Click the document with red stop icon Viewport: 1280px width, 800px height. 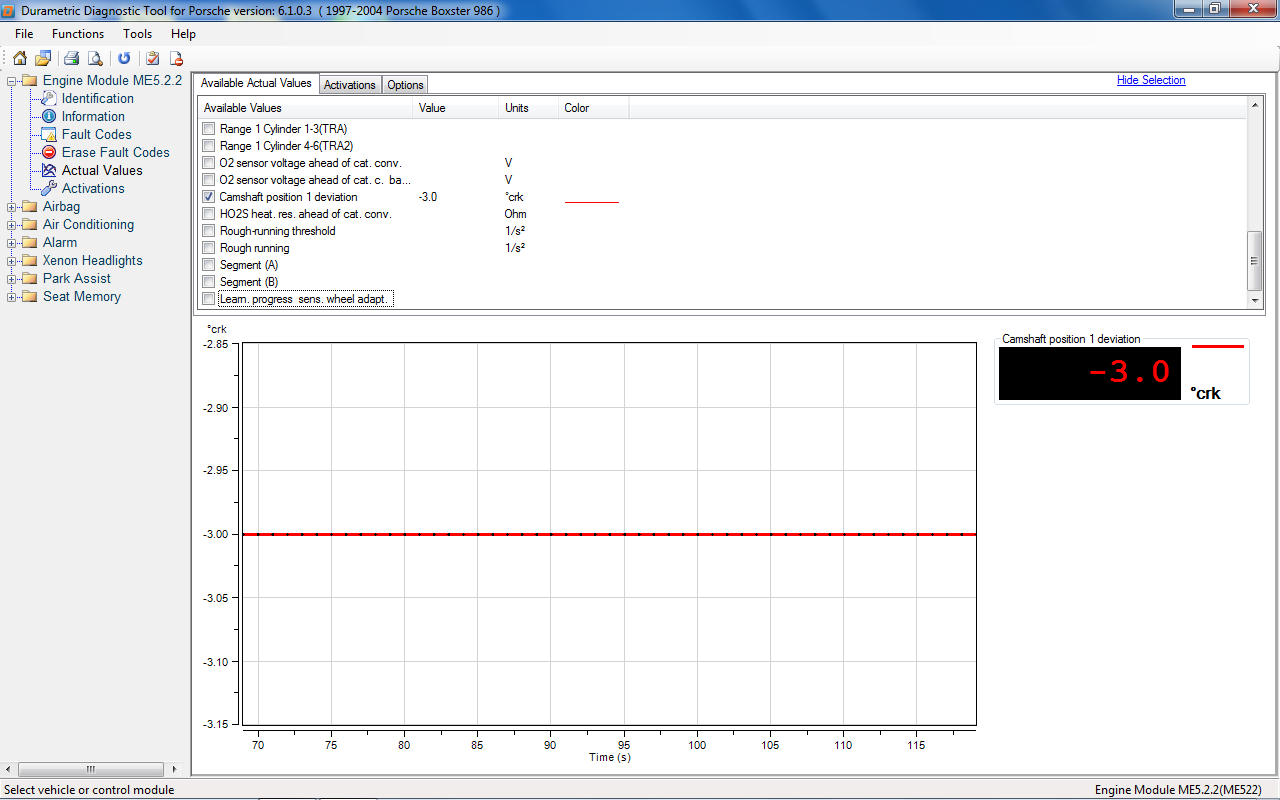(176, 58)
